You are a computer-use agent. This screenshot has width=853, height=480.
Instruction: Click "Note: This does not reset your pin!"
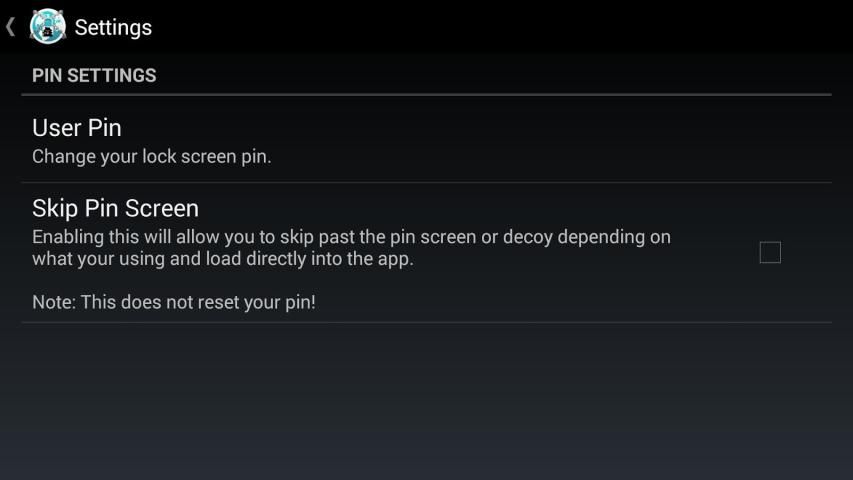[174, 302]
